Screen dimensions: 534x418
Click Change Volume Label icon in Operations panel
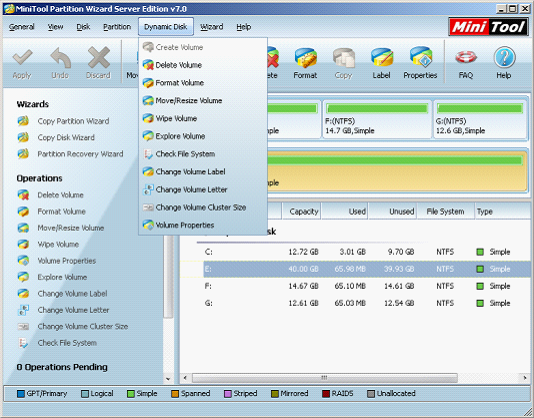coord(23,293)
